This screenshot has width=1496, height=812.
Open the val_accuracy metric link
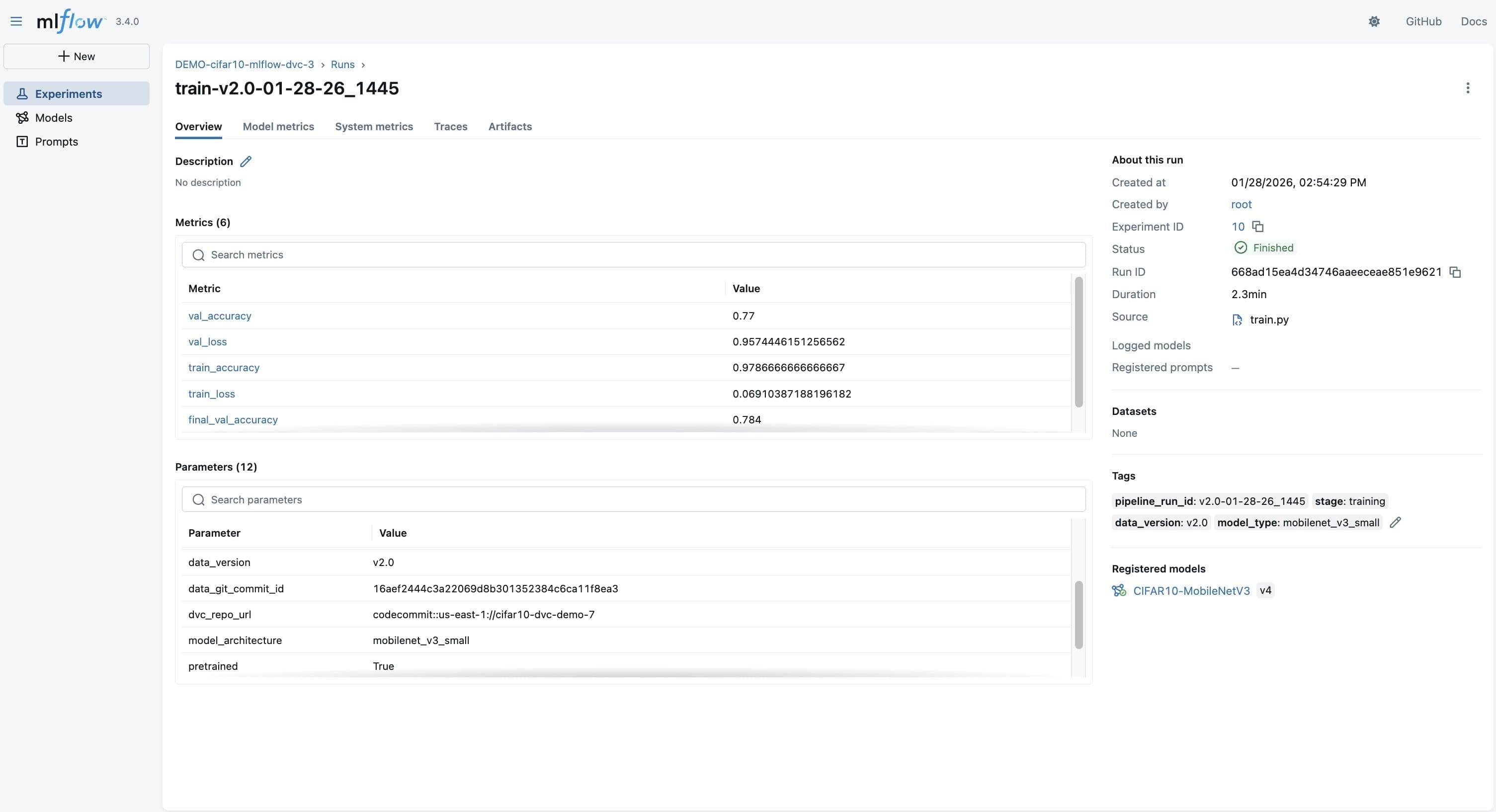click(x=219, y=316)
